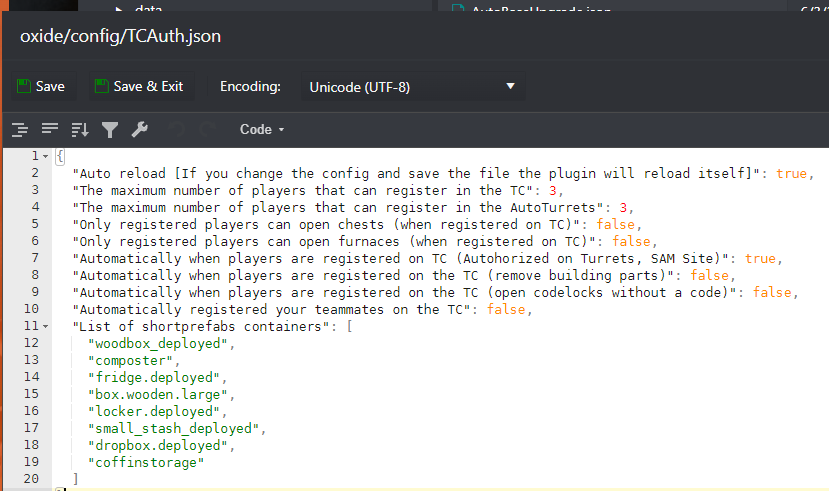
Task: Compact JSON data icon in toolbar
Action: (50, 129)
